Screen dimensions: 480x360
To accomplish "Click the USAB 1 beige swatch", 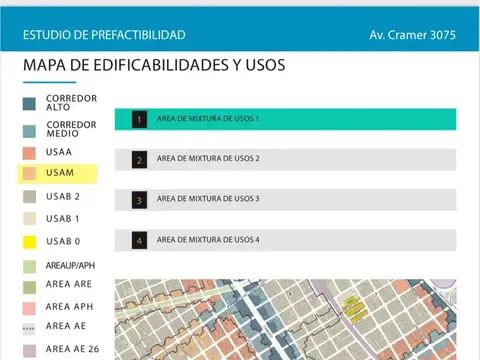I will [x=29, y=219].
